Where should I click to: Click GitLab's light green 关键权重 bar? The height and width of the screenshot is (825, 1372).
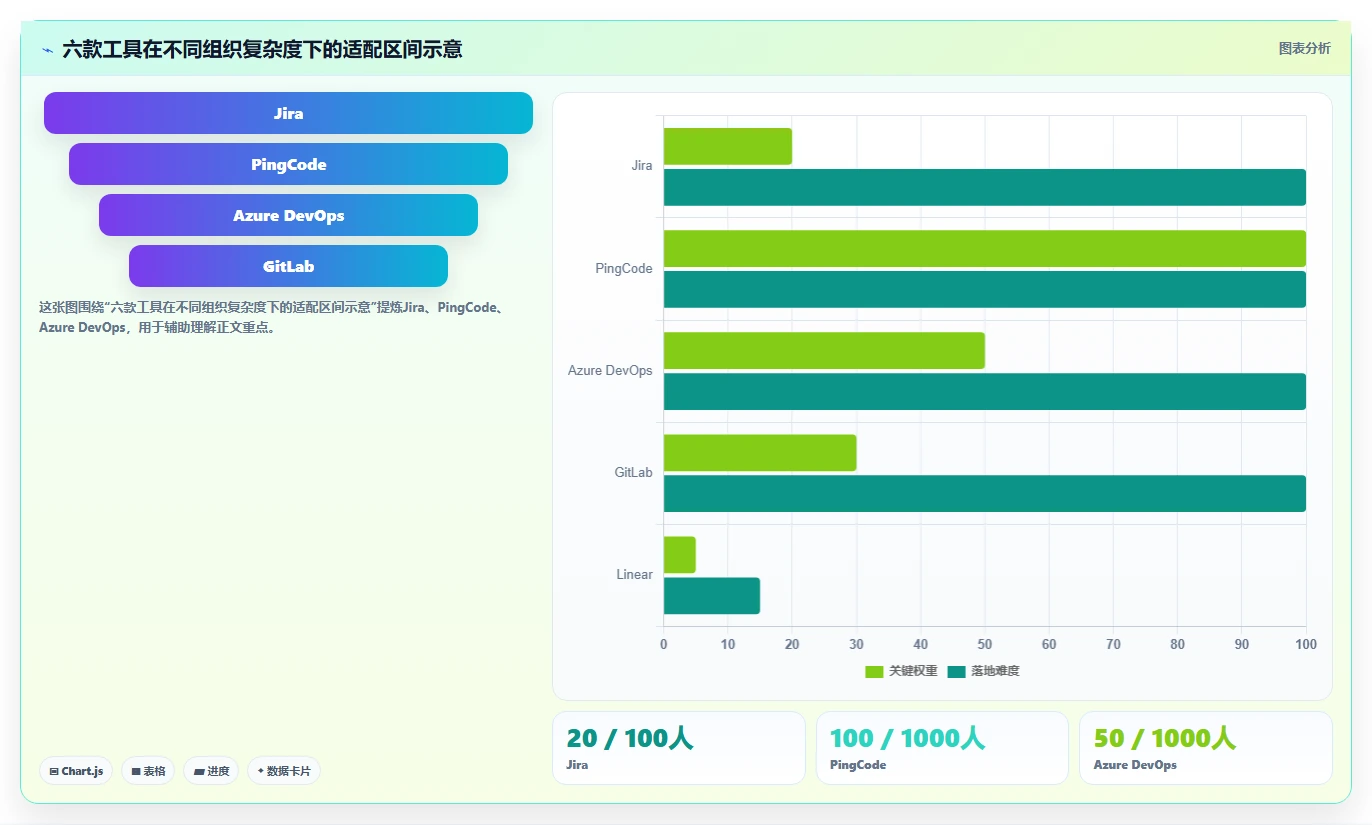click(x=760, y=452)
